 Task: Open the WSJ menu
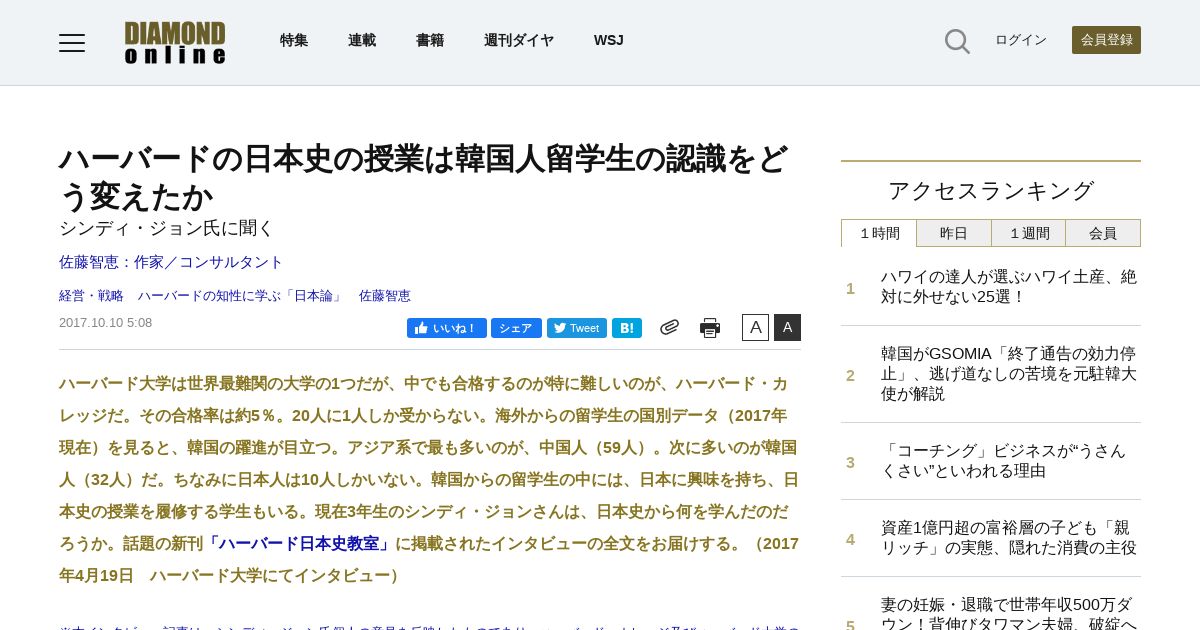[609, 40]
